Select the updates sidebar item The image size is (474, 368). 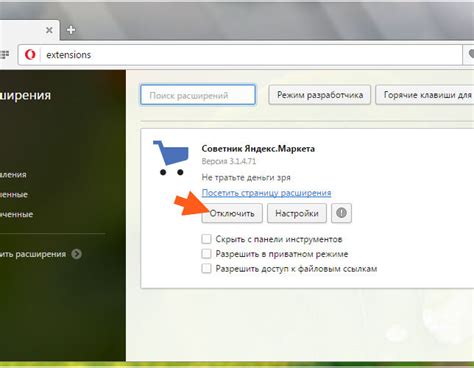[13, 174]
